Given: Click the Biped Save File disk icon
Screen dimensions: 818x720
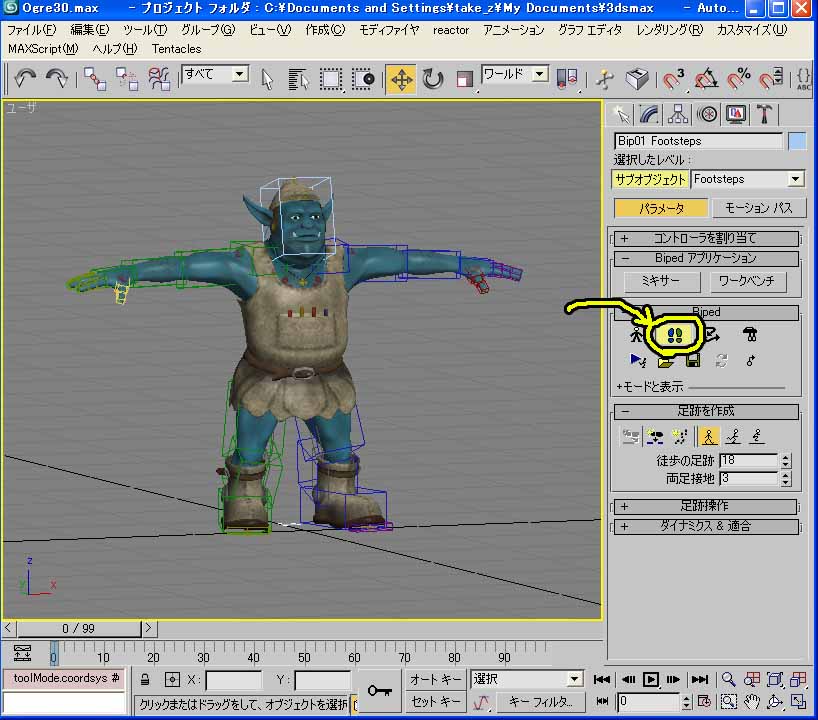Looking at the screenshot, I should pos(693,361).
